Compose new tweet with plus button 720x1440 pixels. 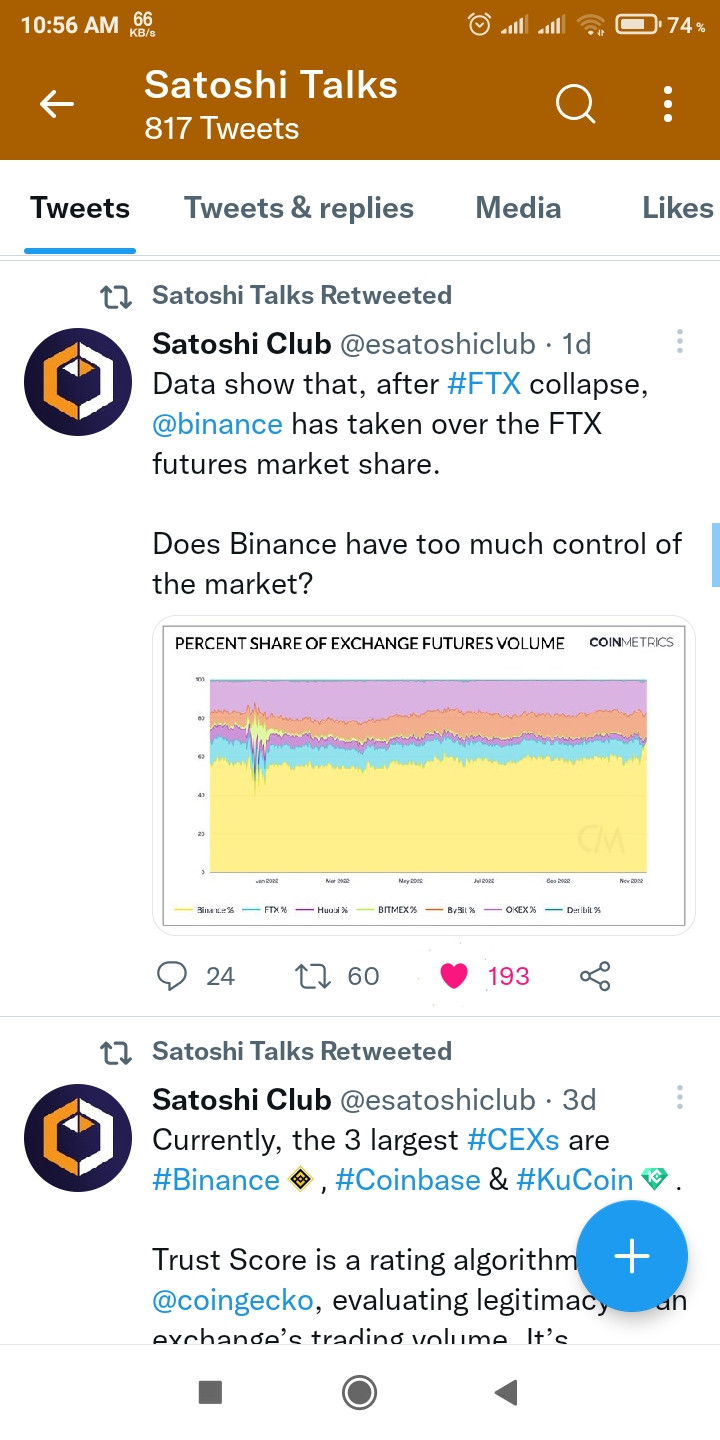click(631, 1255)
